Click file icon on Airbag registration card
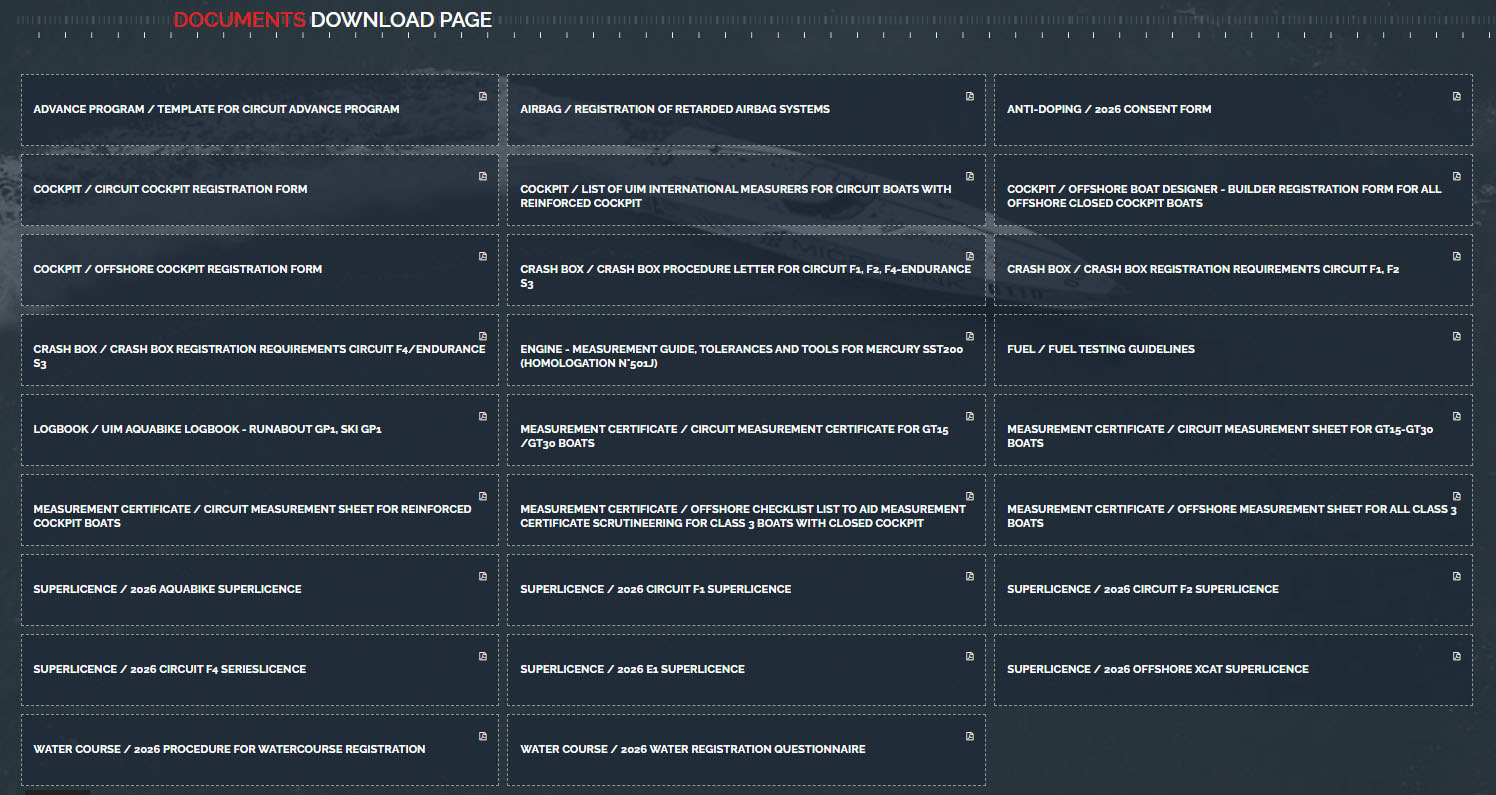Screen dimensions: 1496x795 970,96
